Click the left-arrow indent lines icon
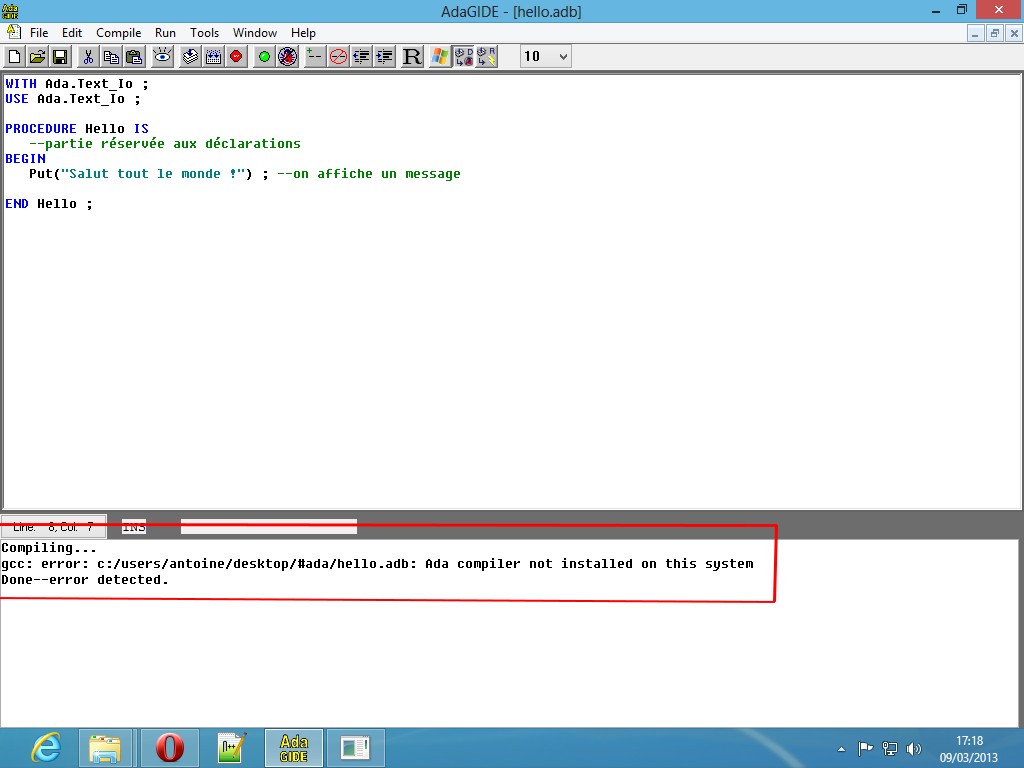The height and width of the screenshot is (768, 1024). [x=361, y=57]
